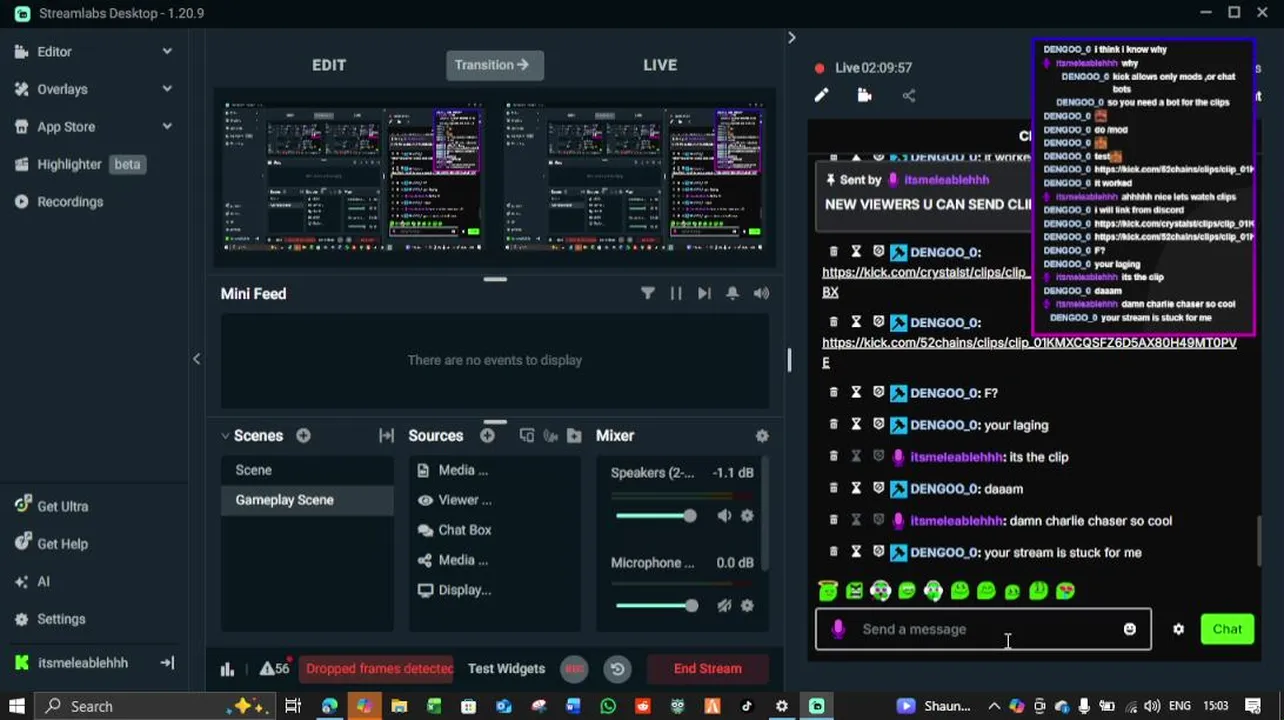1284x720 pixels.
Task: Click the Test Widgets button
Action: coord(507,669)
